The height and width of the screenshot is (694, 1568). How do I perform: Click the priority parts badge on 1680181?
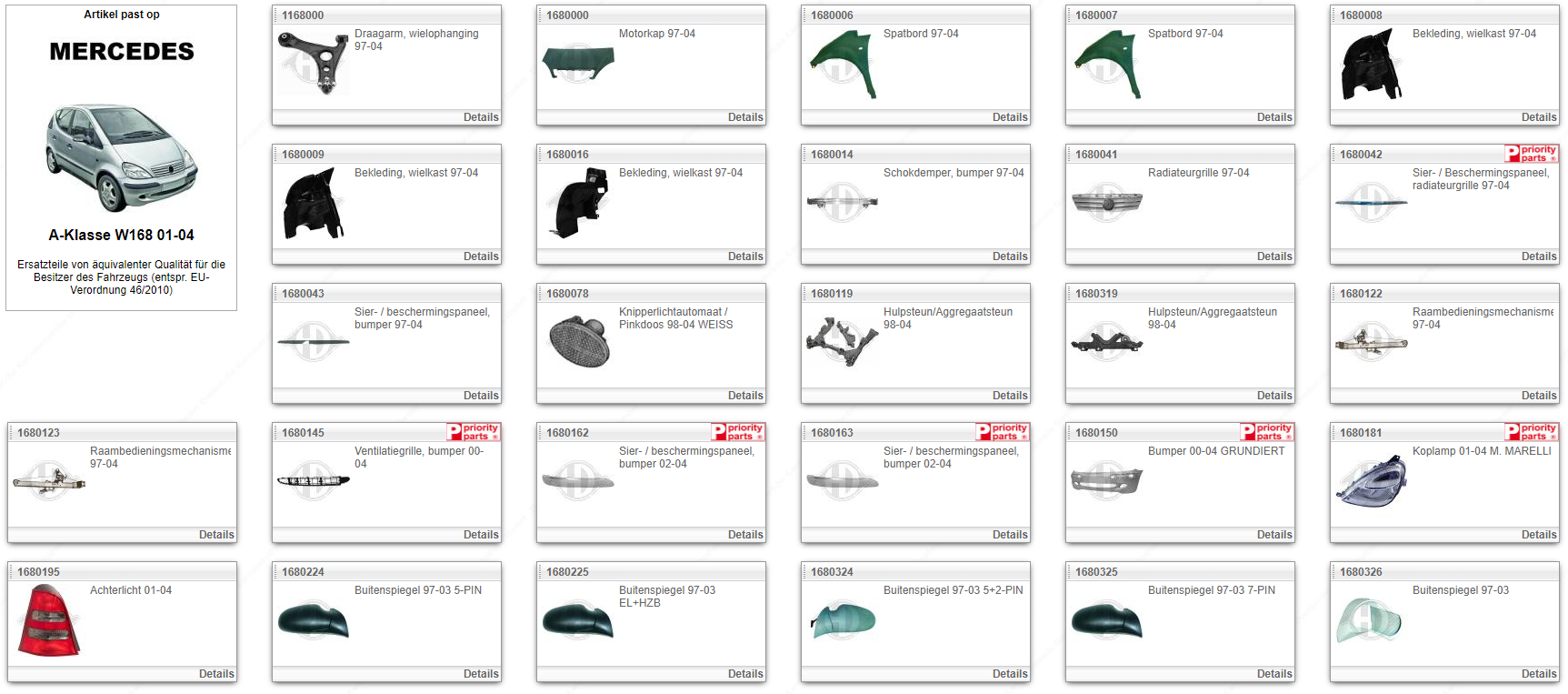(x=1532, y=432)
